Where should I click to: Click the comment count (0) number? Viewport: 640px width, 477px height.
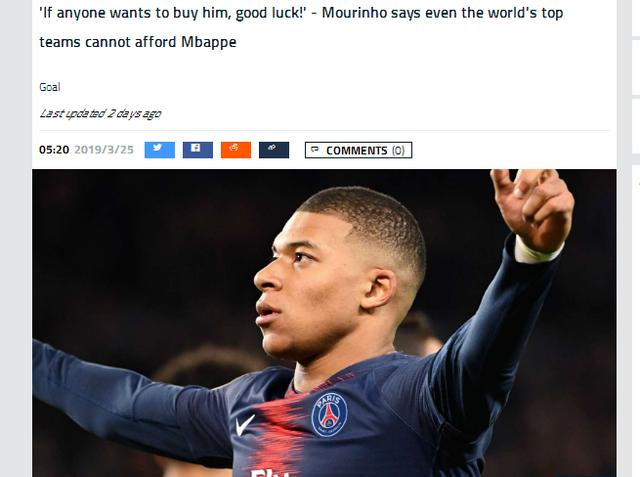398,151
